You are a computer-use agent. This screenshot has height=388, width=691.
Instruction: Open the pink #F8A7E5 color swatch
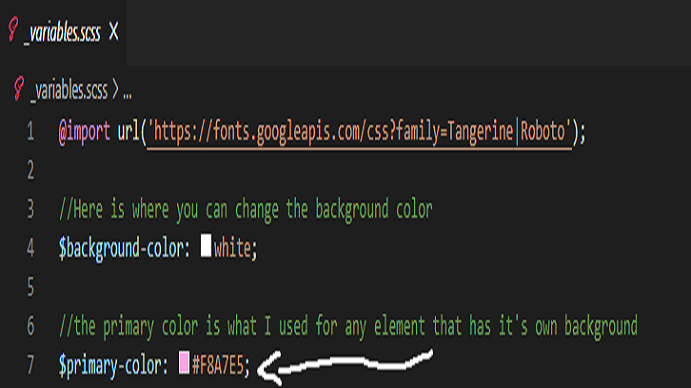coord(184,362)
